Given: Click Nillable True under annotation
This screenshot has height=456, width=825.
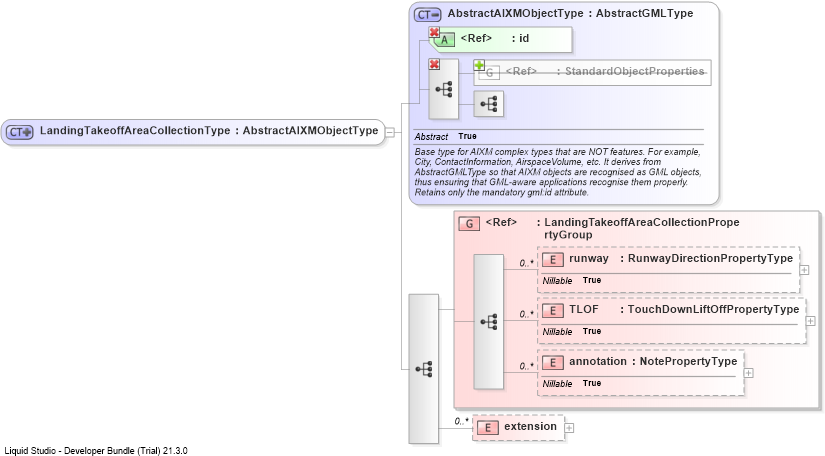Looking at the screenshot, I should (x=572, y=383).
